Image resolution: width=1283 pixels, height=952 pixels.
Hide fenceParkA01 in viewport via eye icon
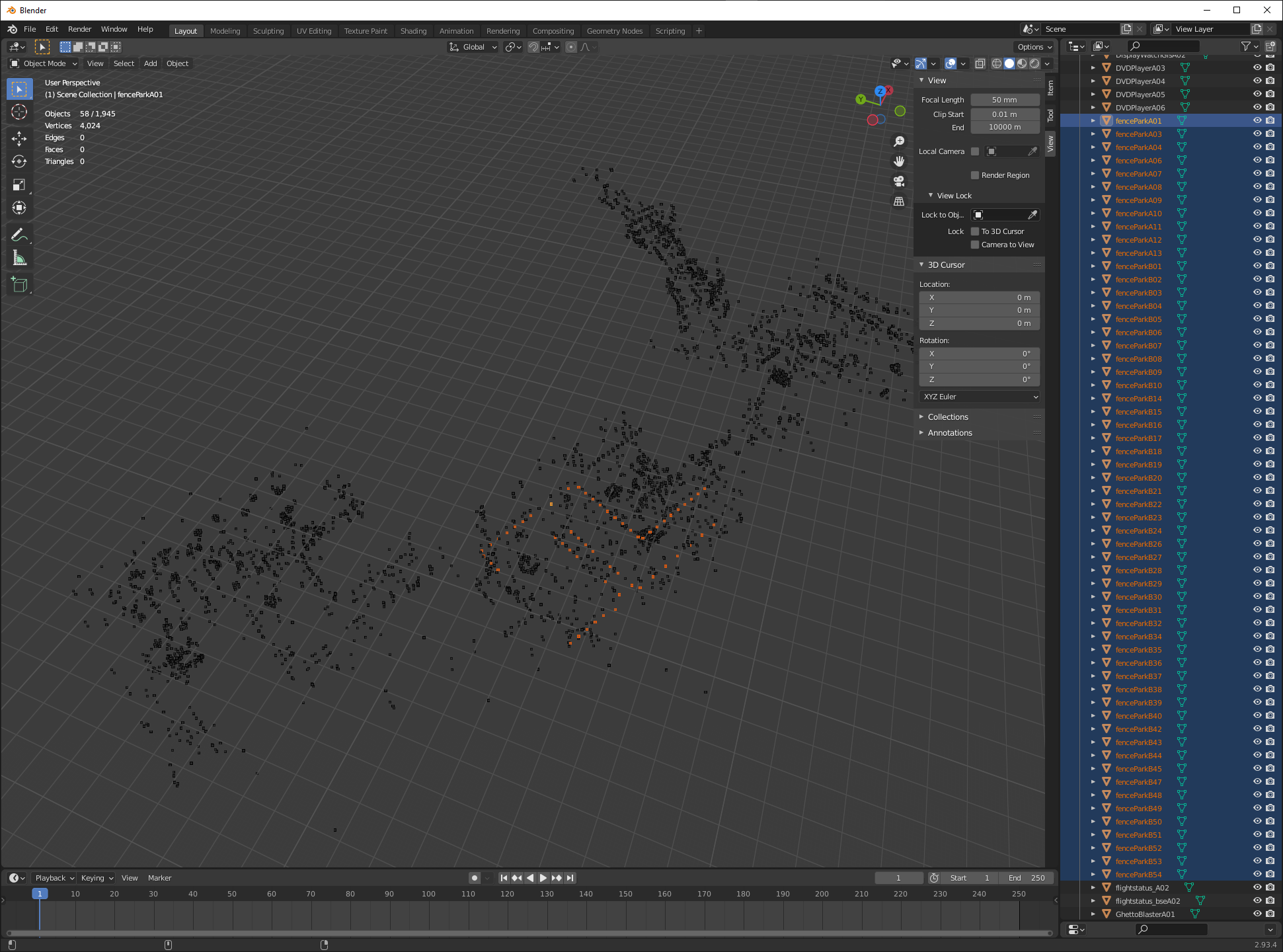tap(1257, 120)
